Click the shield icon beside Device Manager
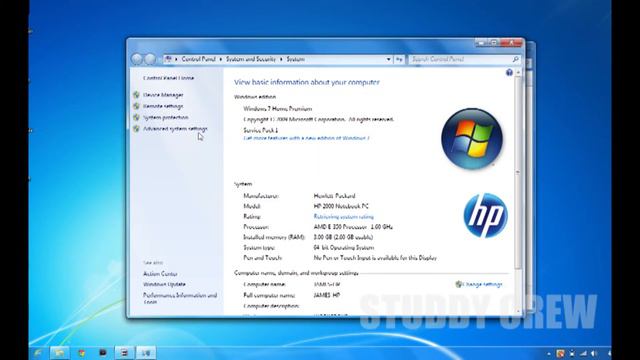This screenshot has width=640, height=360. (136, 95)
